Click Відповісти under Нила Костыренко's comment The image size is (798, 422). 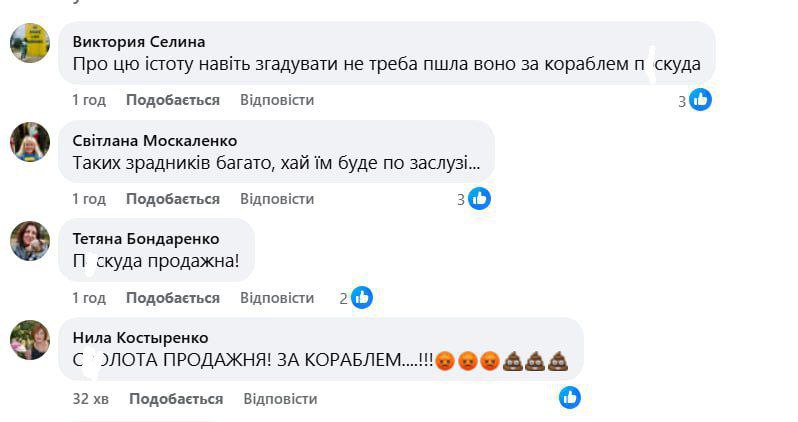pos(280,398)
